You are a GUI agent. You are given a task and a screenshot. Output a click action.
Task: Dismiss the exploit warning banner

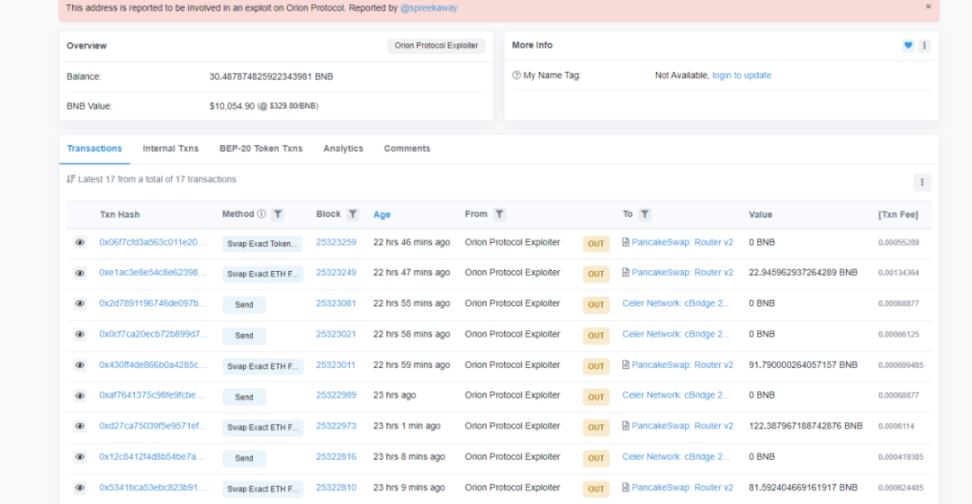pos(928,7)
